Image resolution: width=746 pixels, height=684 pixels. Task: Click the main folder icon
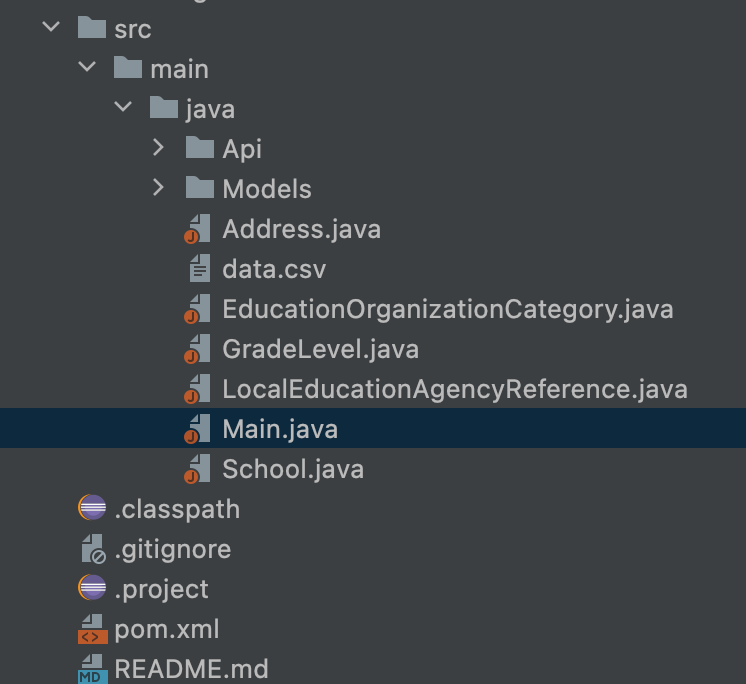point(128,67)
